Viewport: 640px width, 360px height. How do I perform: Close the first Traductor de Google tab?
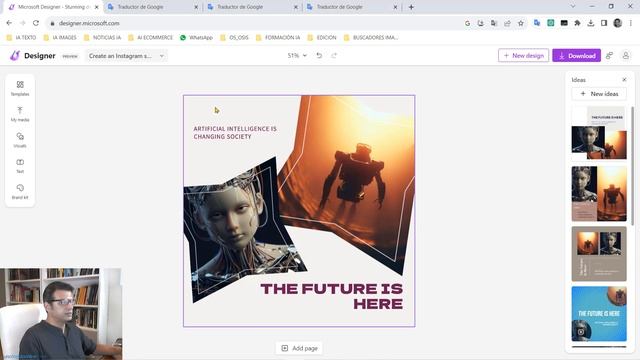tap(196, 7)
